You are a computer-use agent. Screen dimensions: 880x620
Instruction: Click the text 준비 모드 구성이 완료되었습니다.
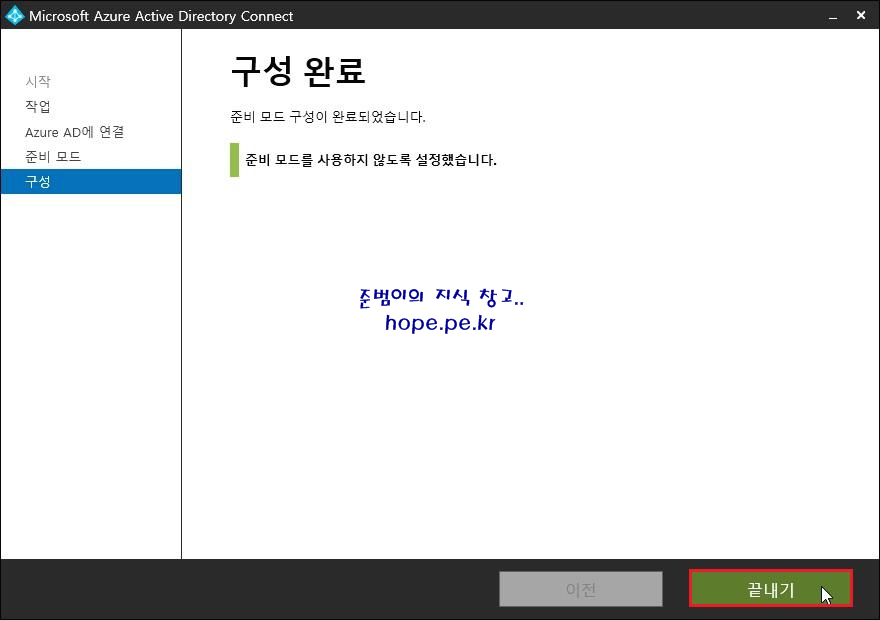pyautogui.click(x=328, y=117)
